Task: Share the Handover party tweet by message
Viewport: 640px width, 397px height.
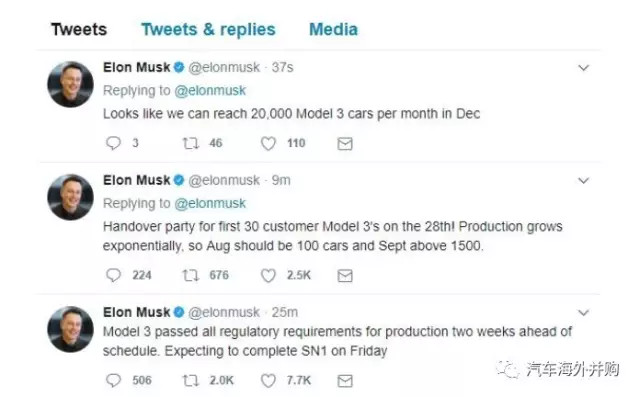Action: [x=345, y=276]
